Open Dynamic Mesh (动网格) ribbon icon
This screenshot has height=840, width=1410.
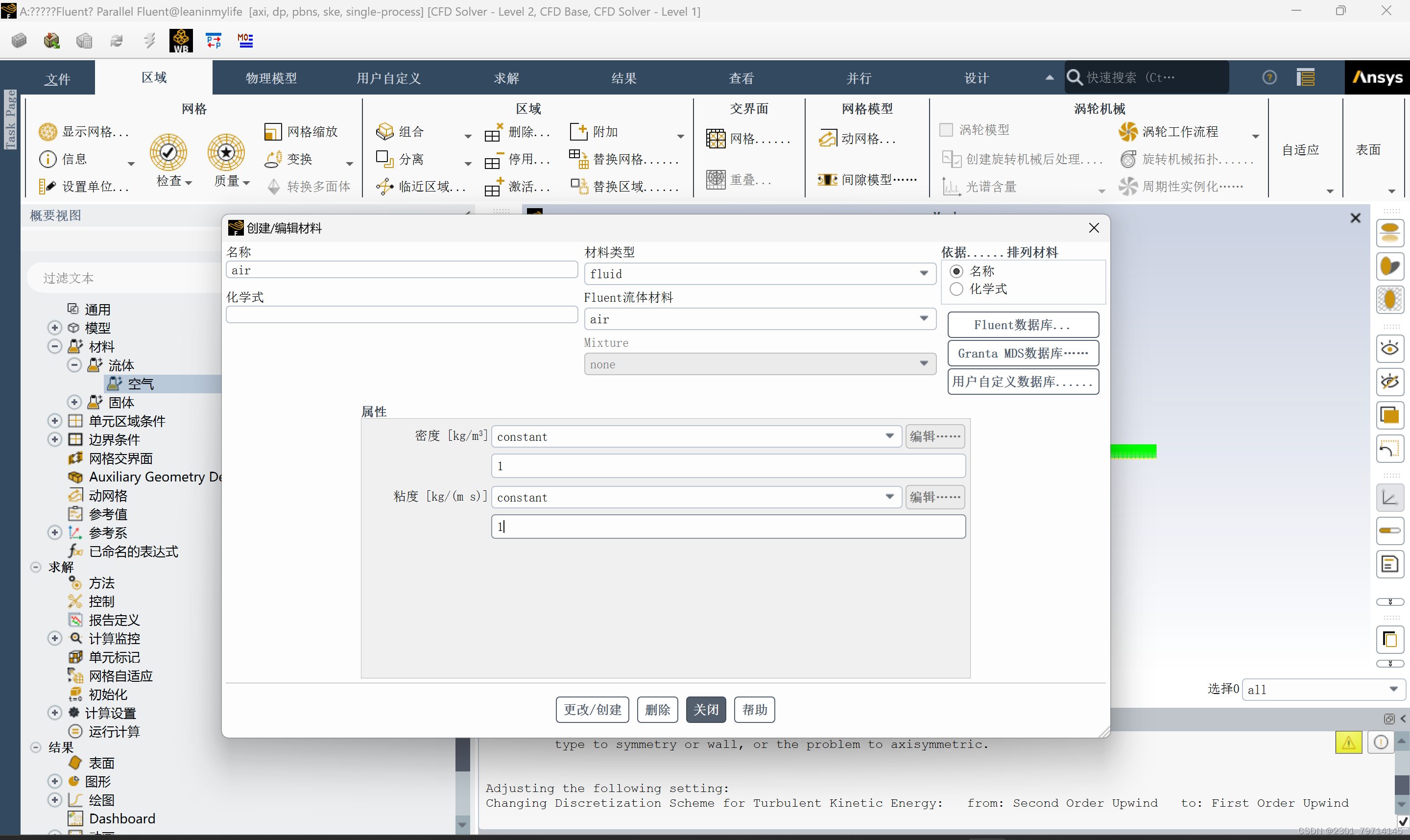click(x=828, y=139)
